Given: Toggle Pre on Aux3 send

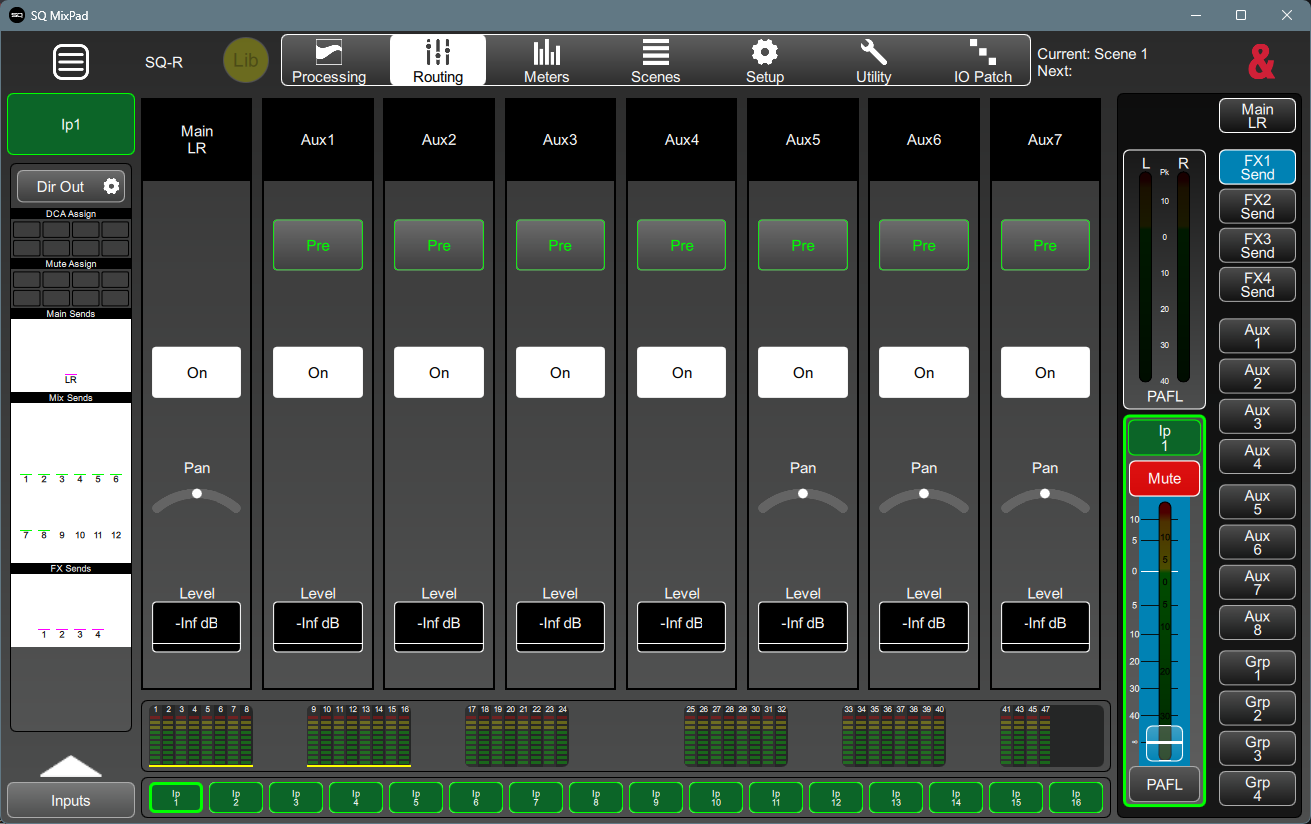Looking at the screenshot, I should (x=560, y=245).
